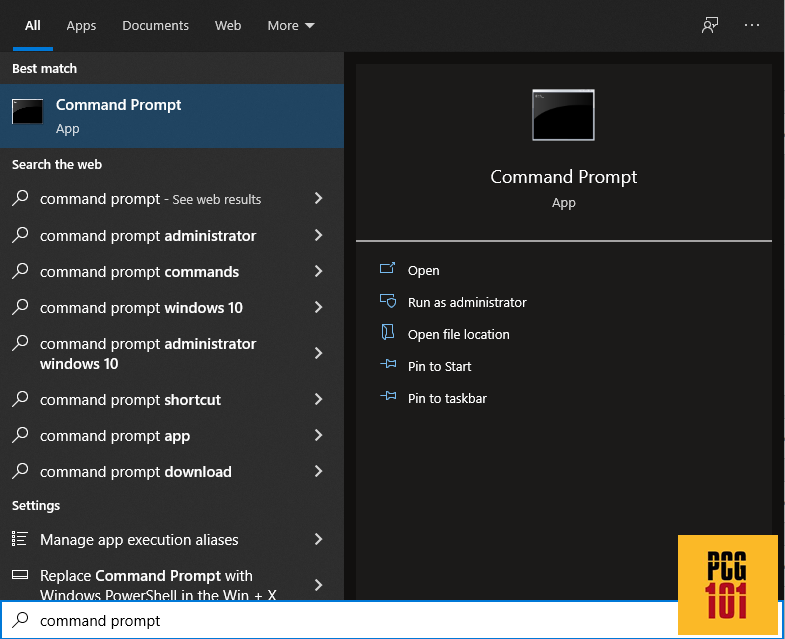Click the Pin to taskbar pin icon
785x639 pixels.
388,397
